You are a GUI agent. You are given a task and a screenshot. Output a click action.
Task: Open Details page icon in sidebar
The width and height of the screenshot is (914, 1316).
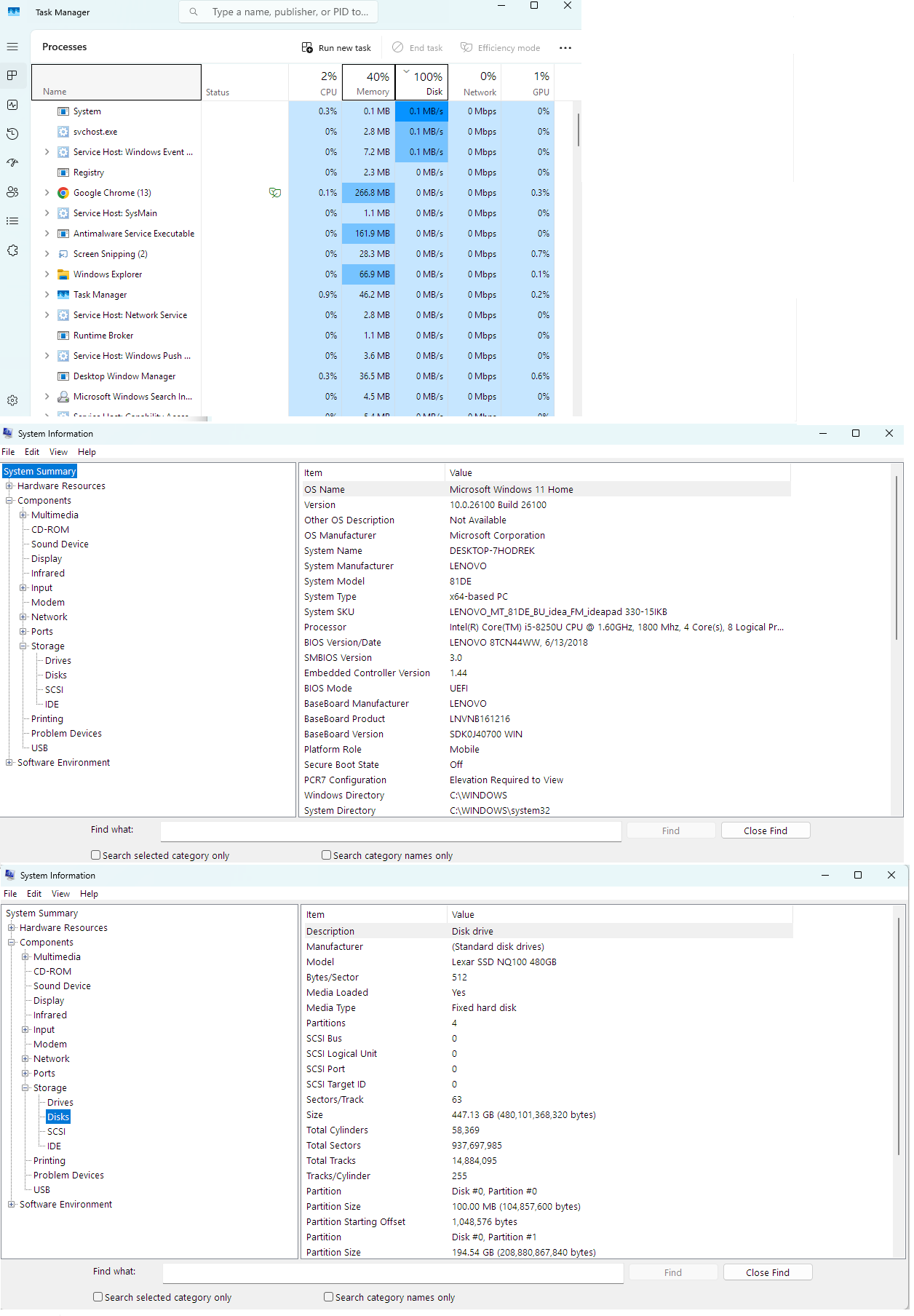12,221
